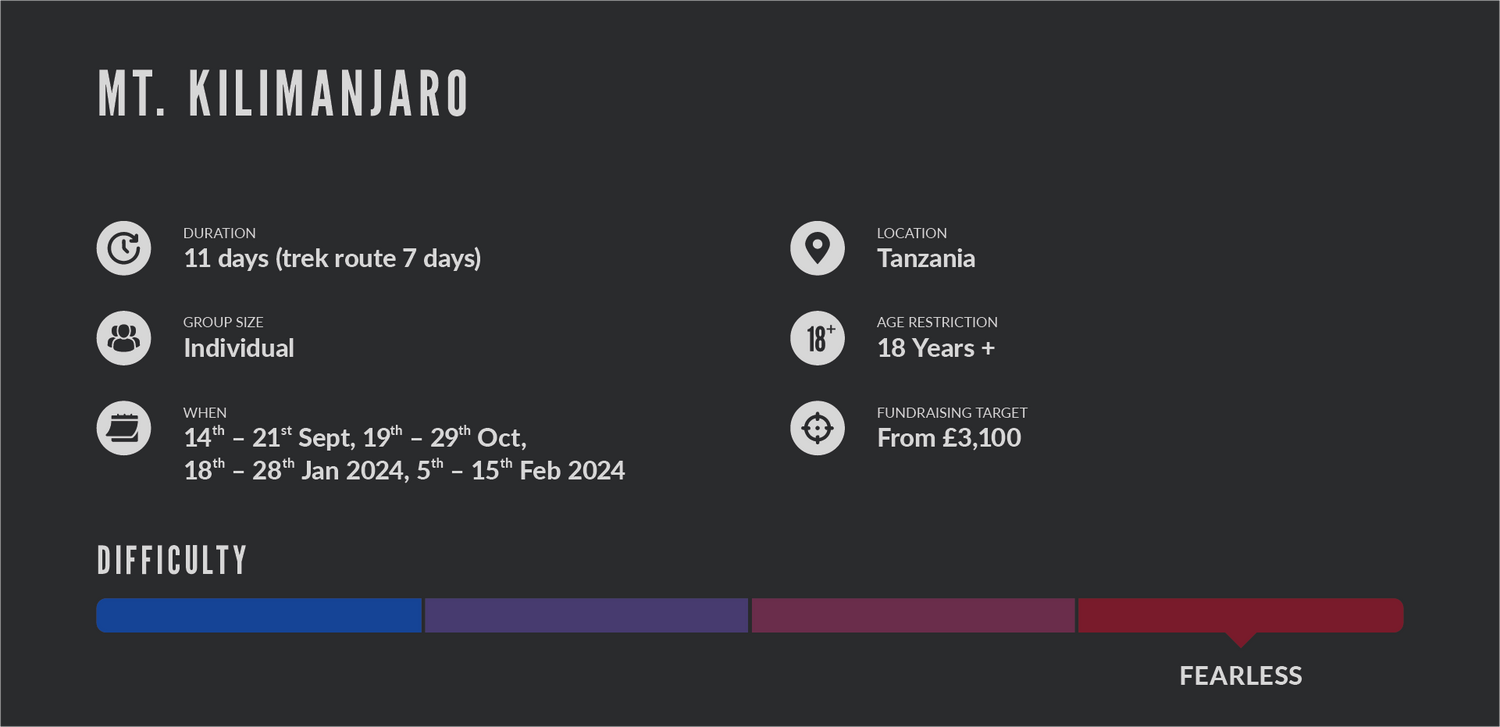Click the 18+ age restriction icon

[x=818, y=338]
